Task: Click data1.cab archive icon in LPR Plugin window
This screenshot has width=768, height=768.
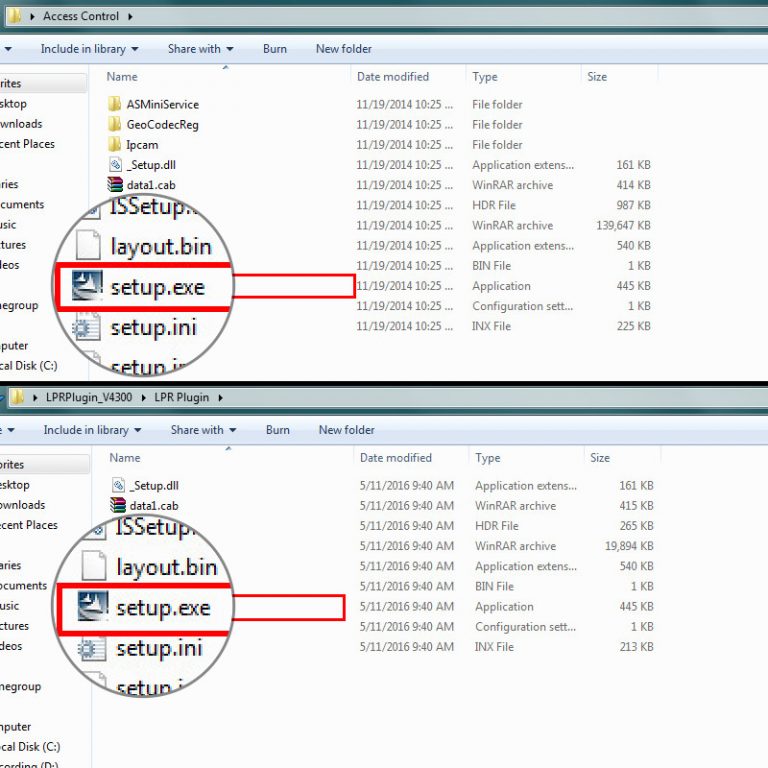Action: point(118,505)
